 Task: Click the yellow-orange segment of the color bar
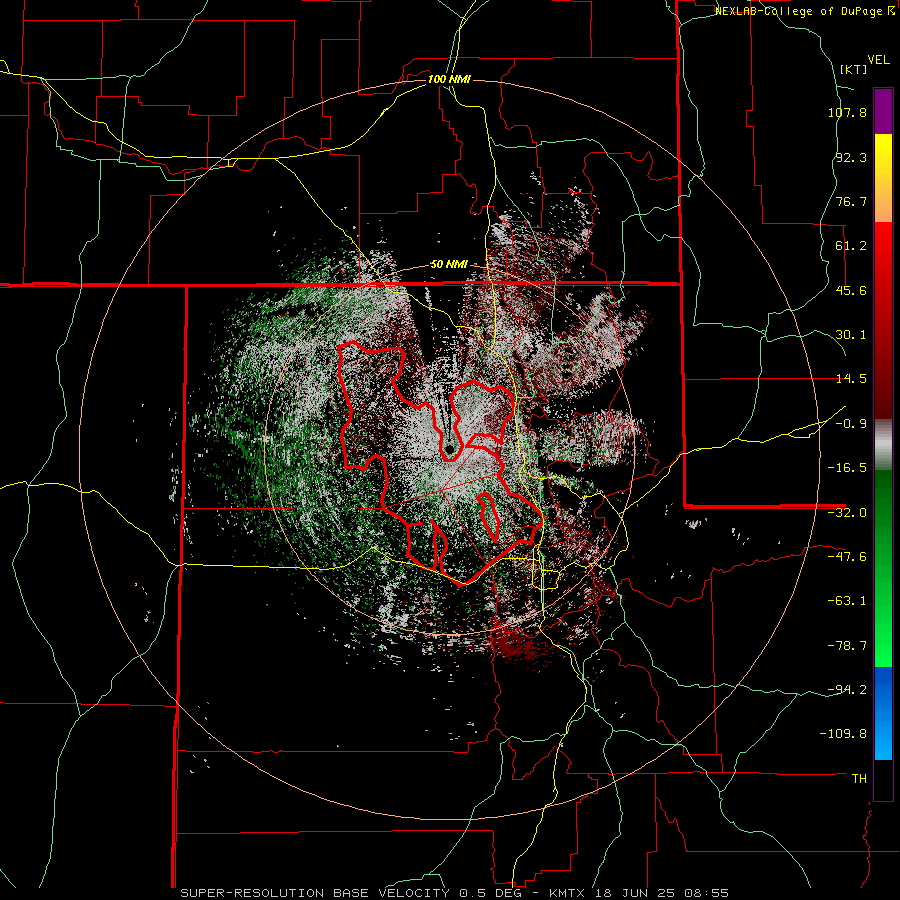(x=883, y=179)
